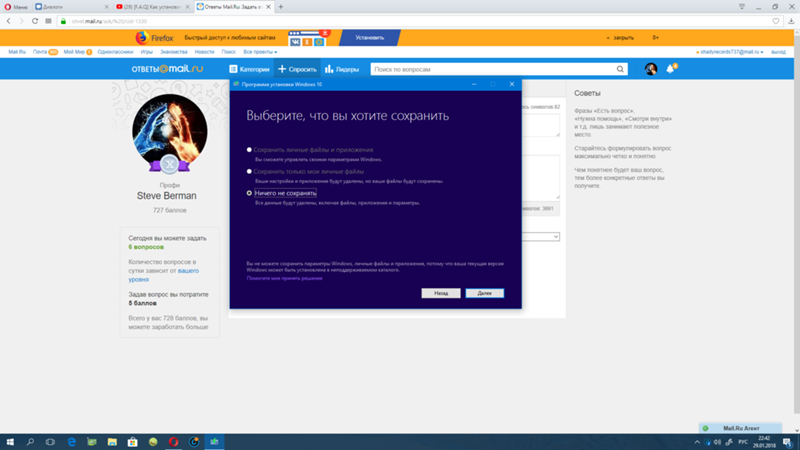Open 'Категории' in the blue menu

pyautogui.click(x=249, y=69)
